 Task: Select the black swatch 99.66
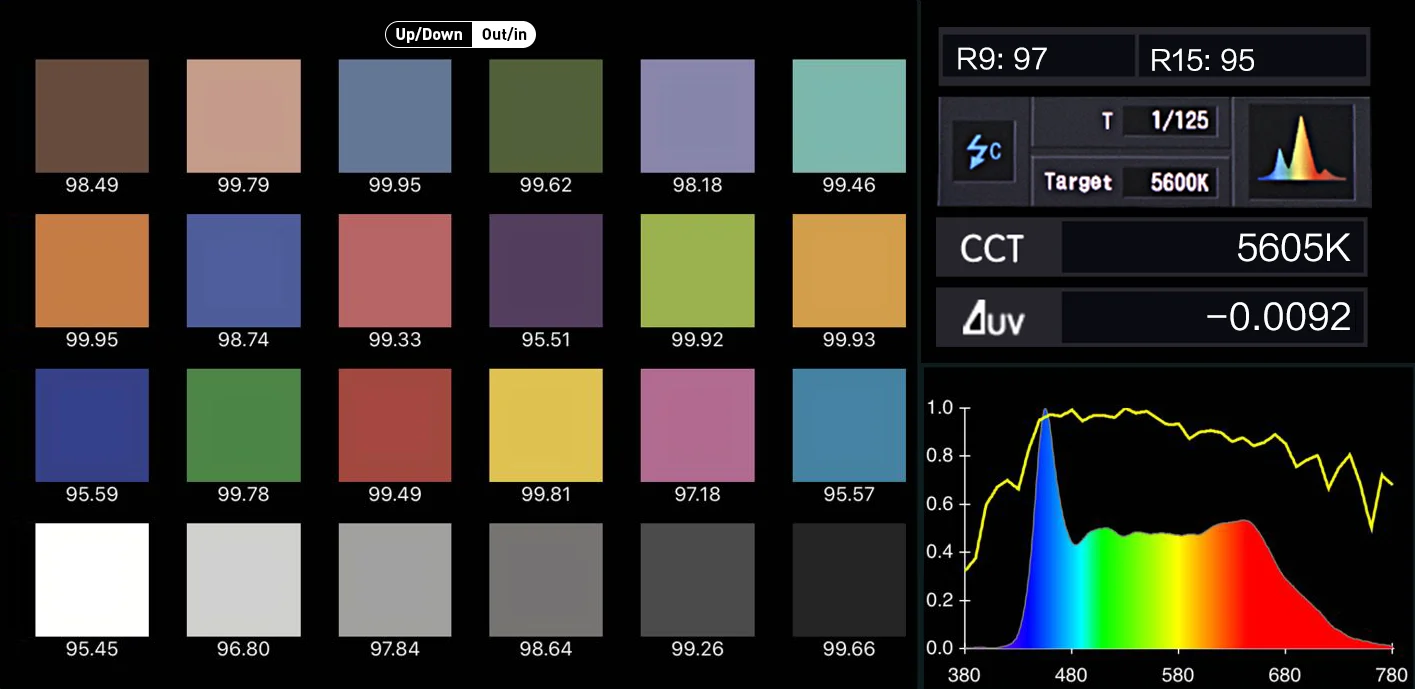point(849,580)
